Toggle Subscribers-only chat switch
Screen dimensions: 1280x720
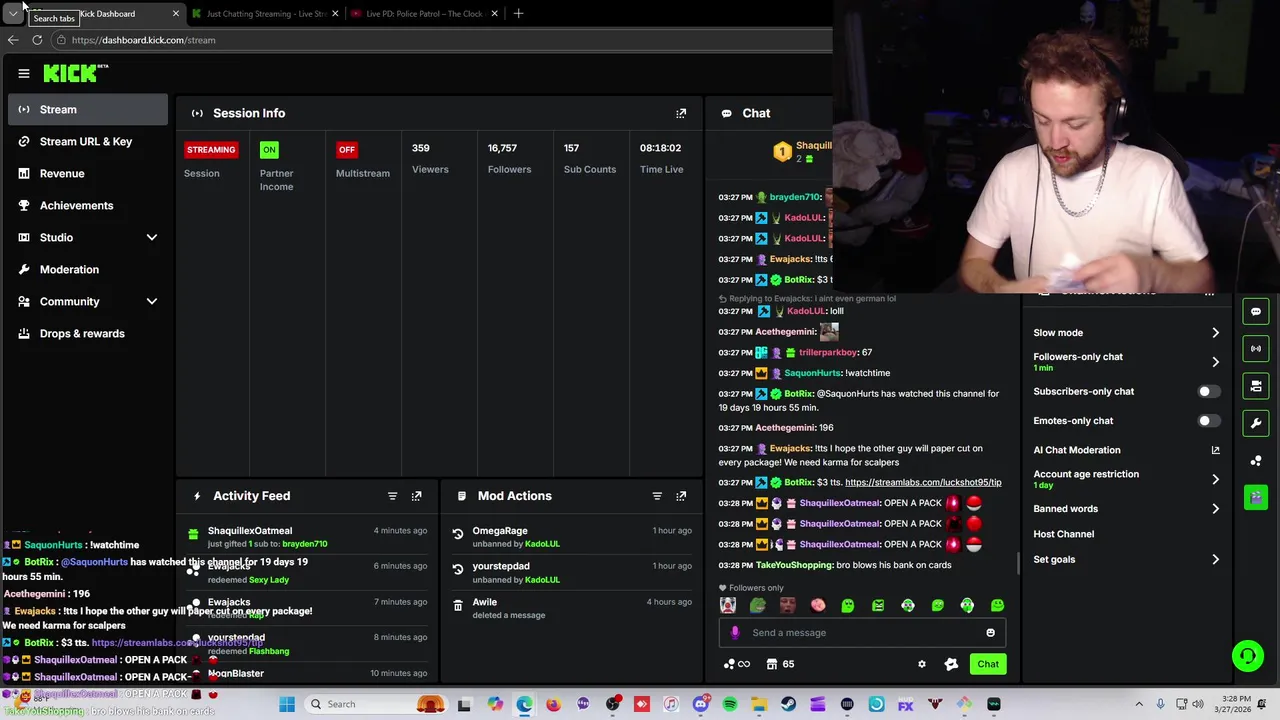click(1208, 392)
